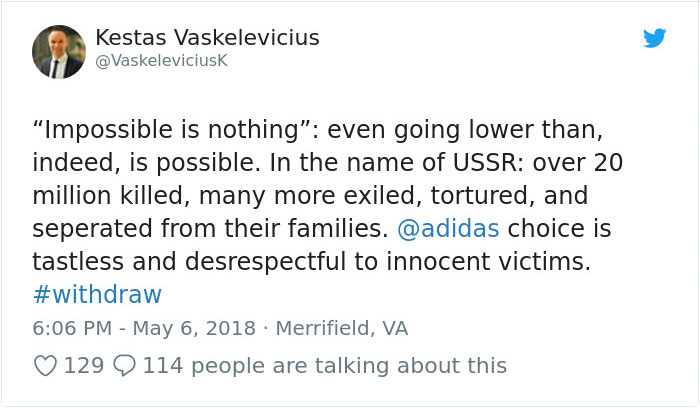Click the reply speech bubble icon
The width and height of the screenshot is (700, 408).
click(x=125, y=366)
